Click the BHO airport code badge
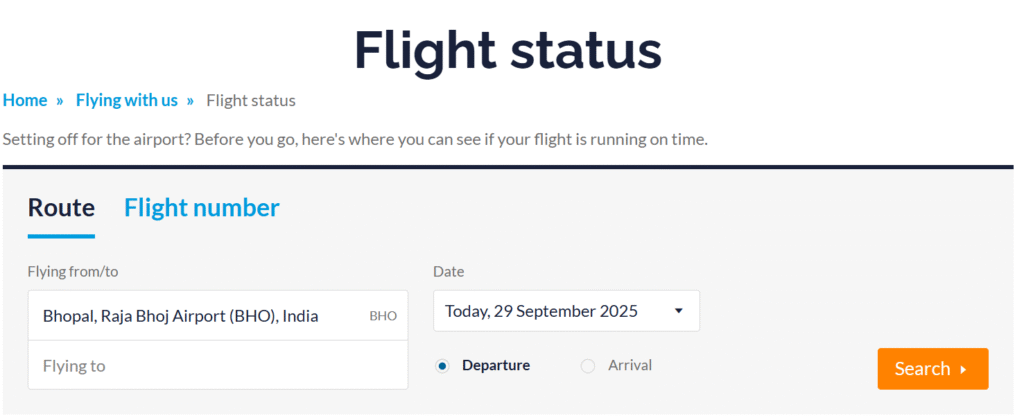This screenshot has width=1024, height=416. (383, 316)
